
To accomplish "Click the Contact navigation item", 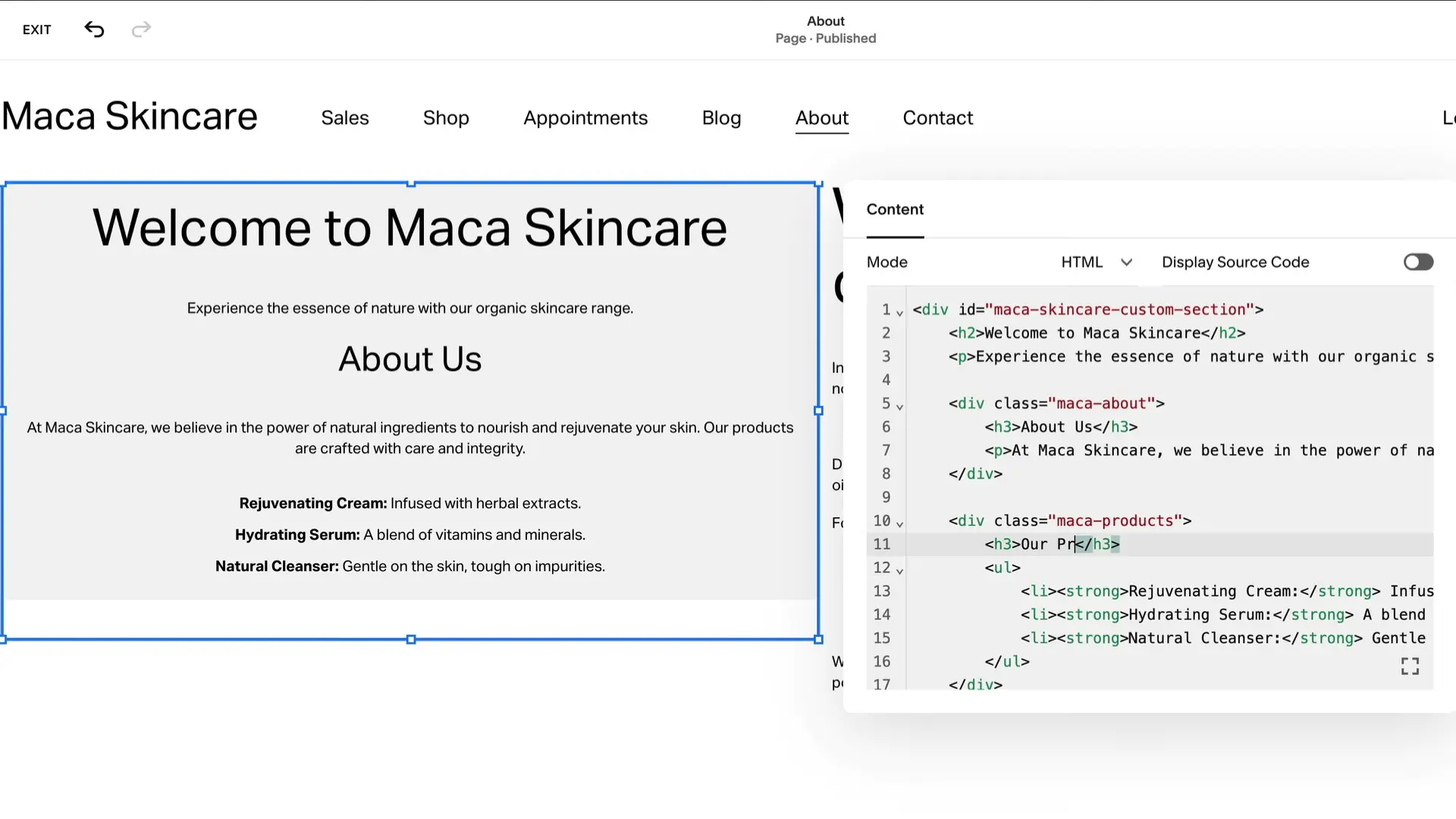I will click(x=938, y=118).
